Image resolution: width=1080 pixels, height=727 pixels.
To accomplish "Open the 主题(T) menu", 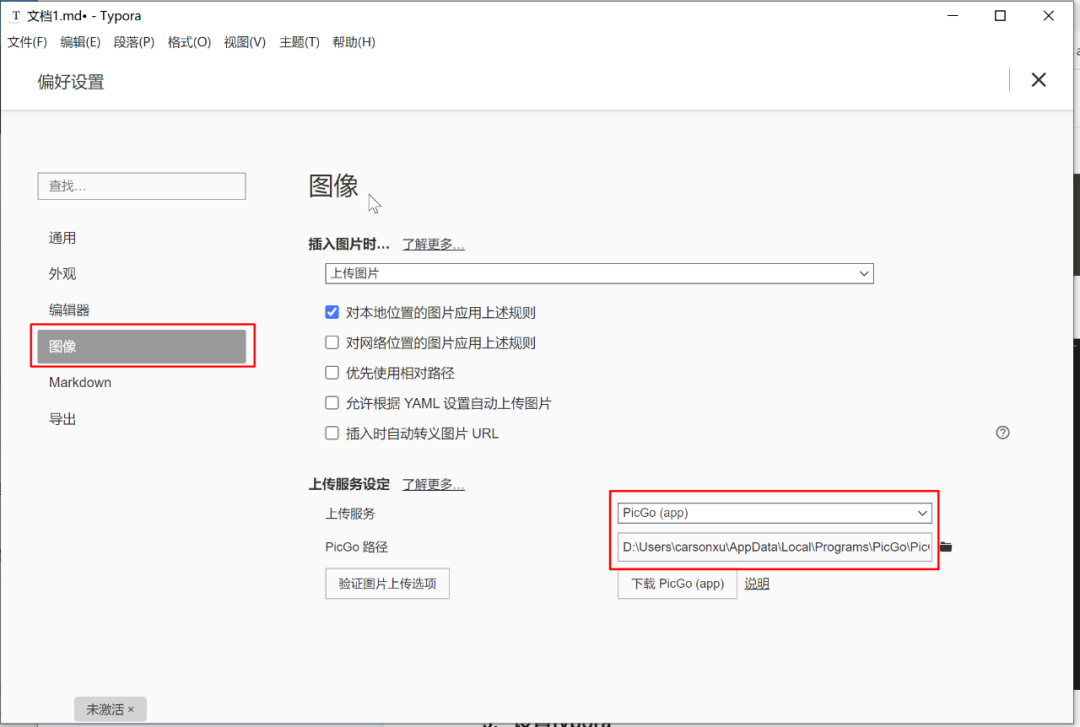I will [299, 42].
